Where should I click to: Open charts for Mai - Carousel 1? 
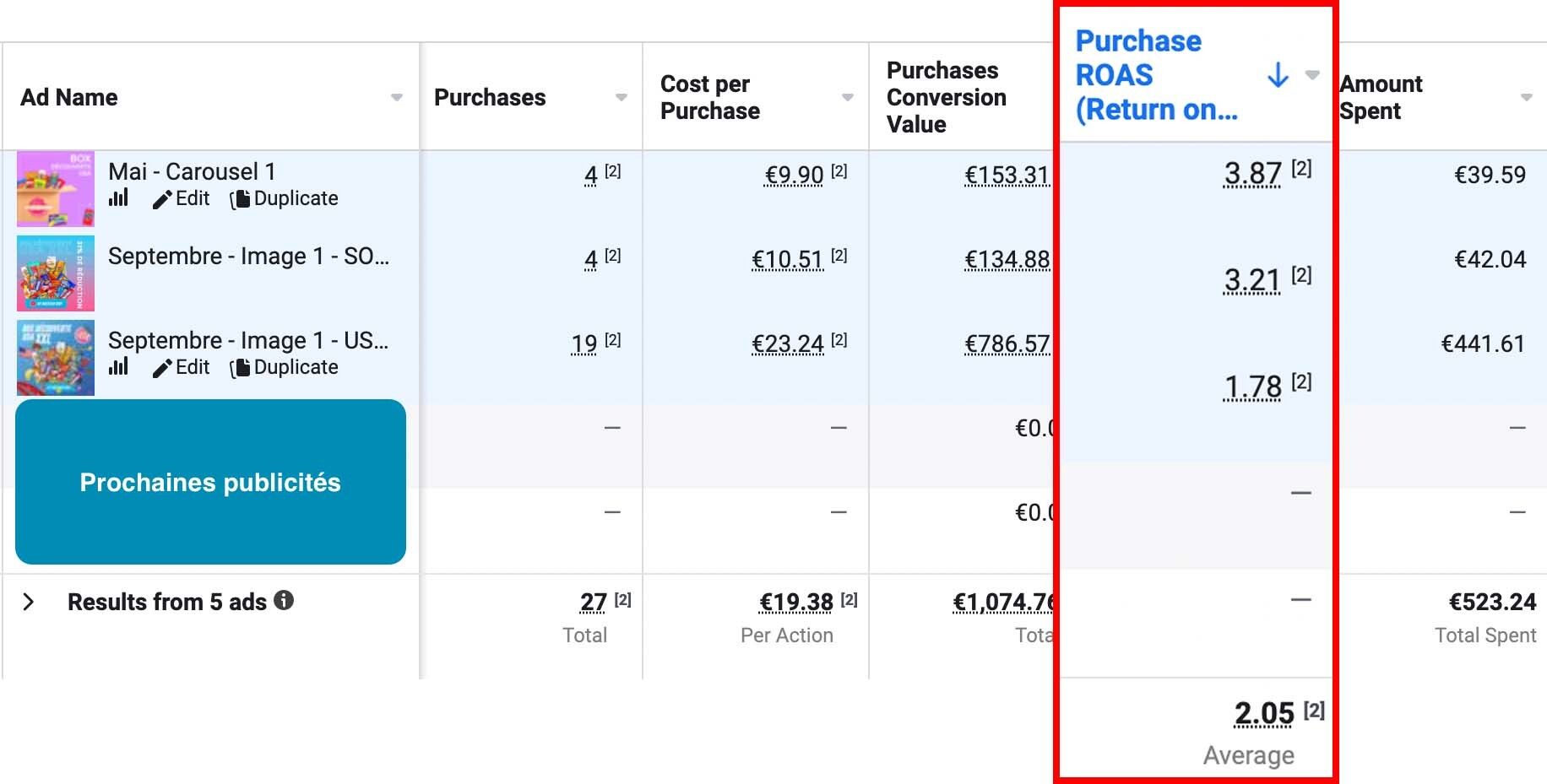(x=118, y=198)
